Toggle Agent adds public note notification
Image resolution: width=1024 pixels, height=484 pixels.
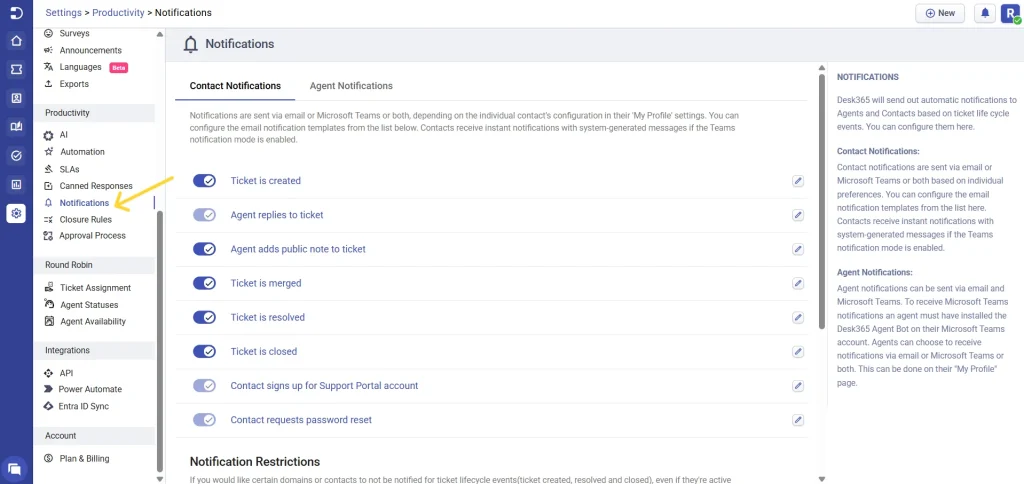[x=204, y=249]
